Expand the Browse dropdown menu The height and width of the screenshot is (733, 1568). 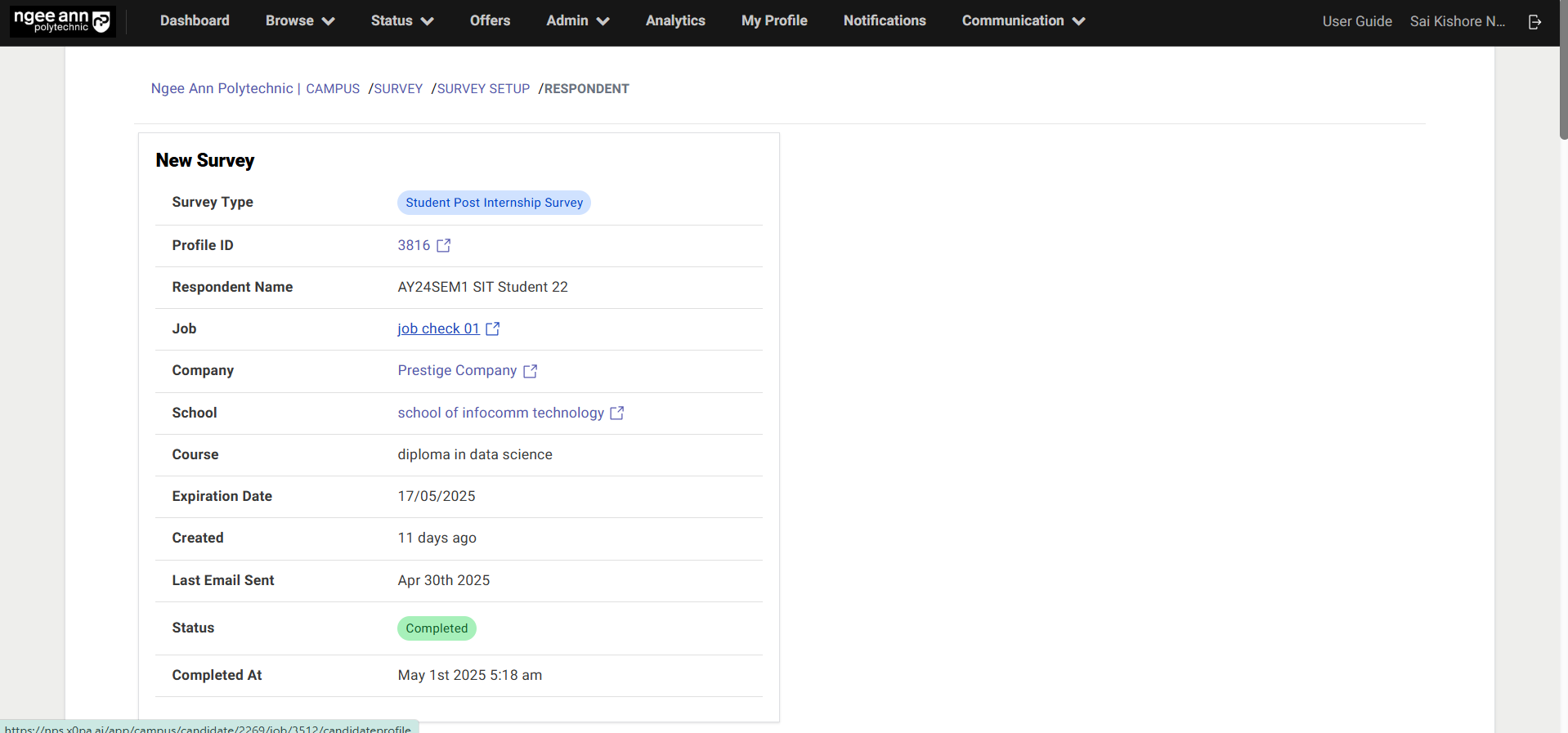(x=299, y=21)
